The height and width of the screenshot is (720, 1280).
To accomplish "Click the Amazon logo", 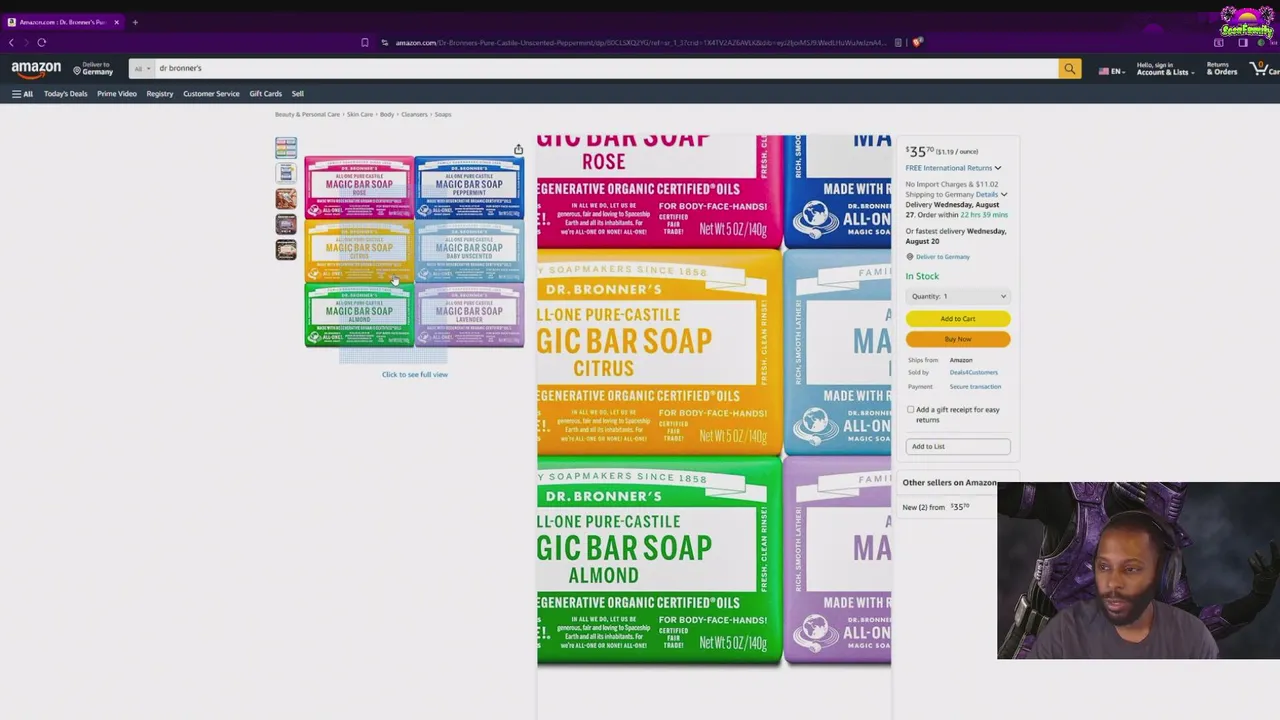I will (36, 69).
